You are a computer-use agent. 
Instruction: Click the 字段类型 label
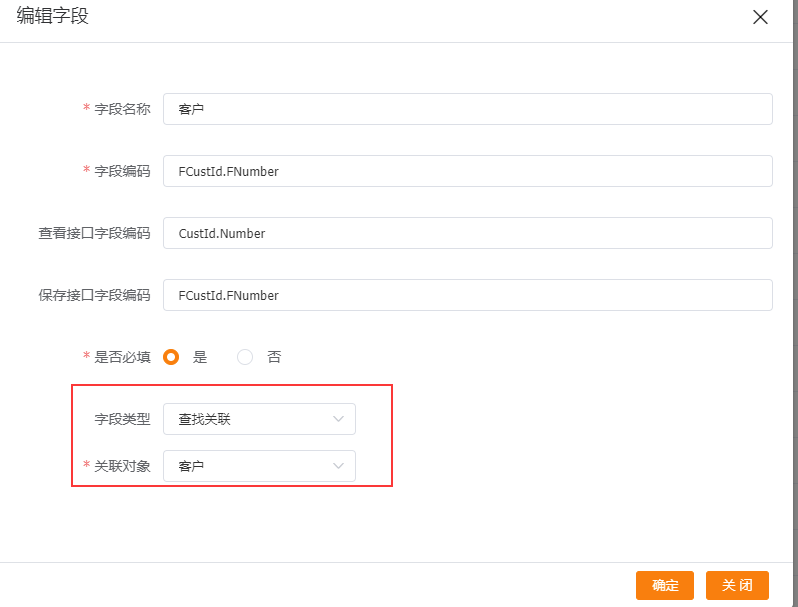click(x=122, y=419)
